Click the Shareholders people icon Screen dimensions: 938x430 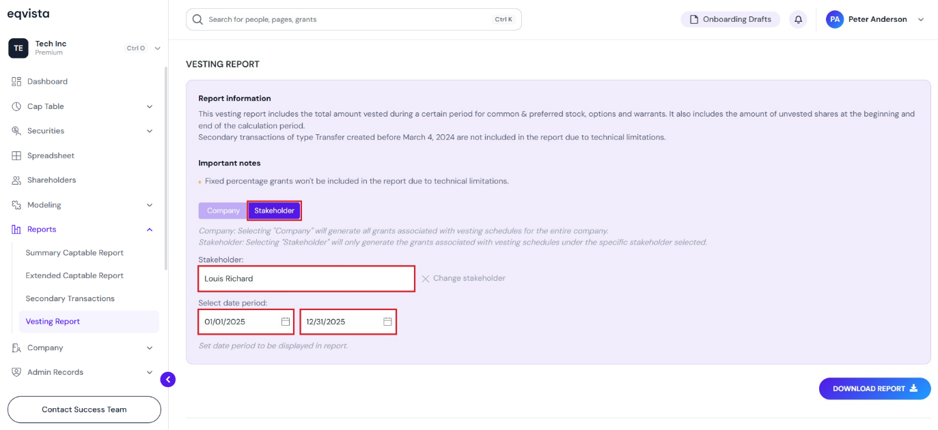coord(16,180)
